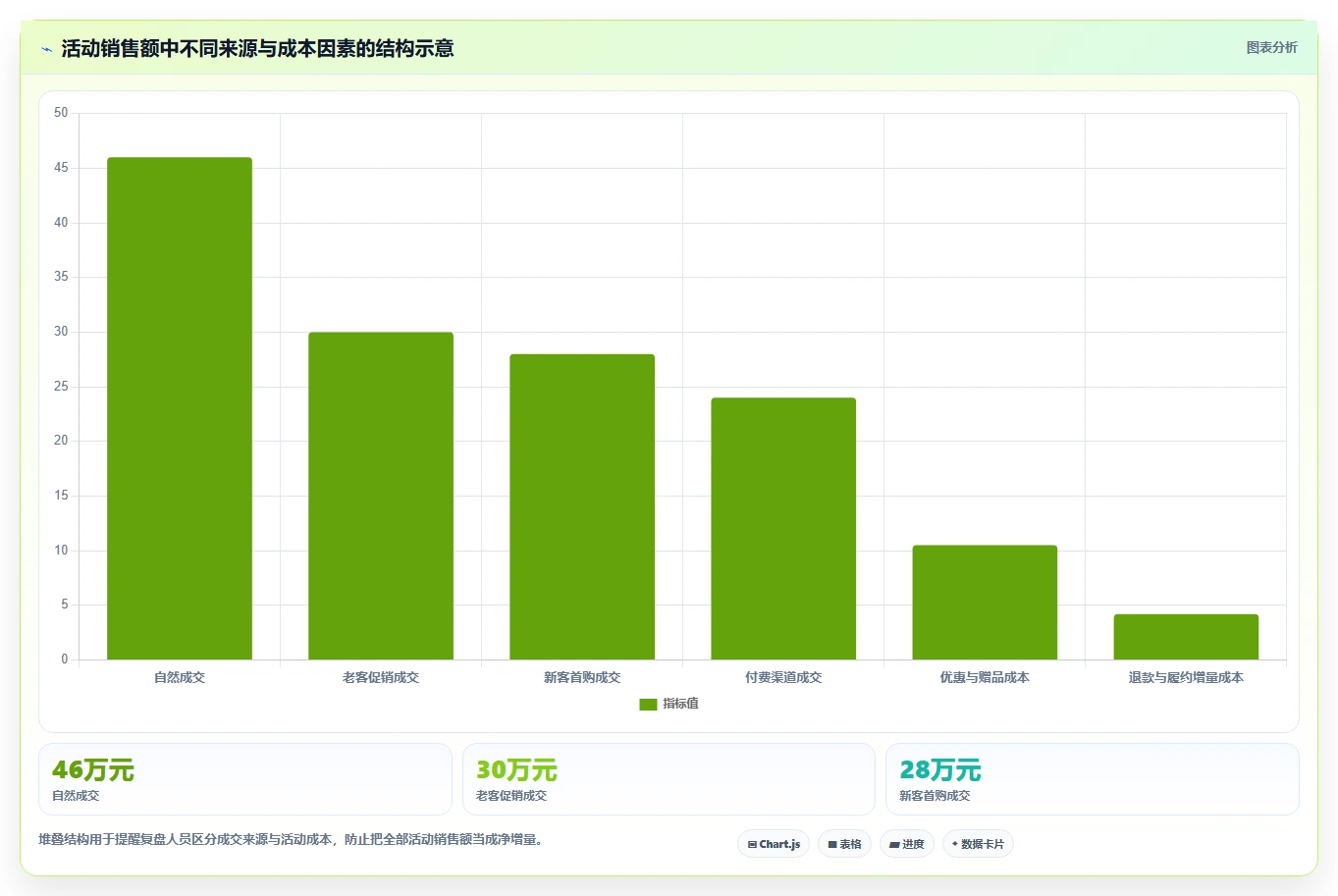
Task: Click the 46万元 自然成交 card
Action: point(245,779)
